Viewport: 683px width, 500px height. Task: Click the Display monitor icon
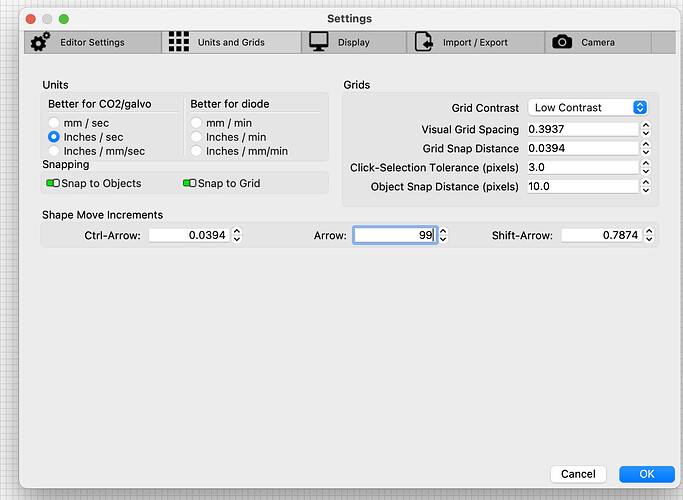[x=319, y=42]
